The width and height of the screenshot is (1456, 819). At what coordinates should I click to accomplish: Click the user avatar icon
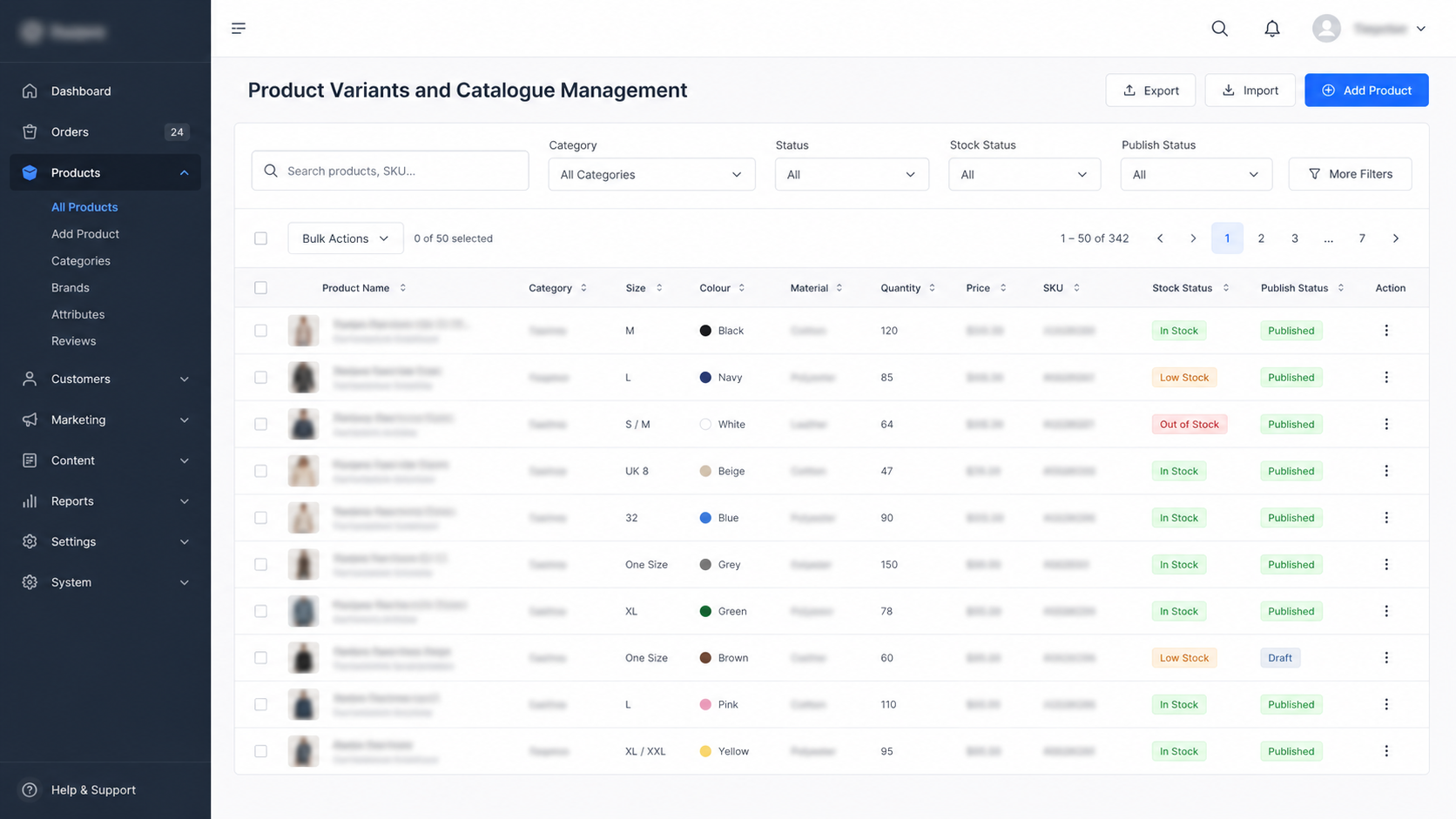(1326, 29)
